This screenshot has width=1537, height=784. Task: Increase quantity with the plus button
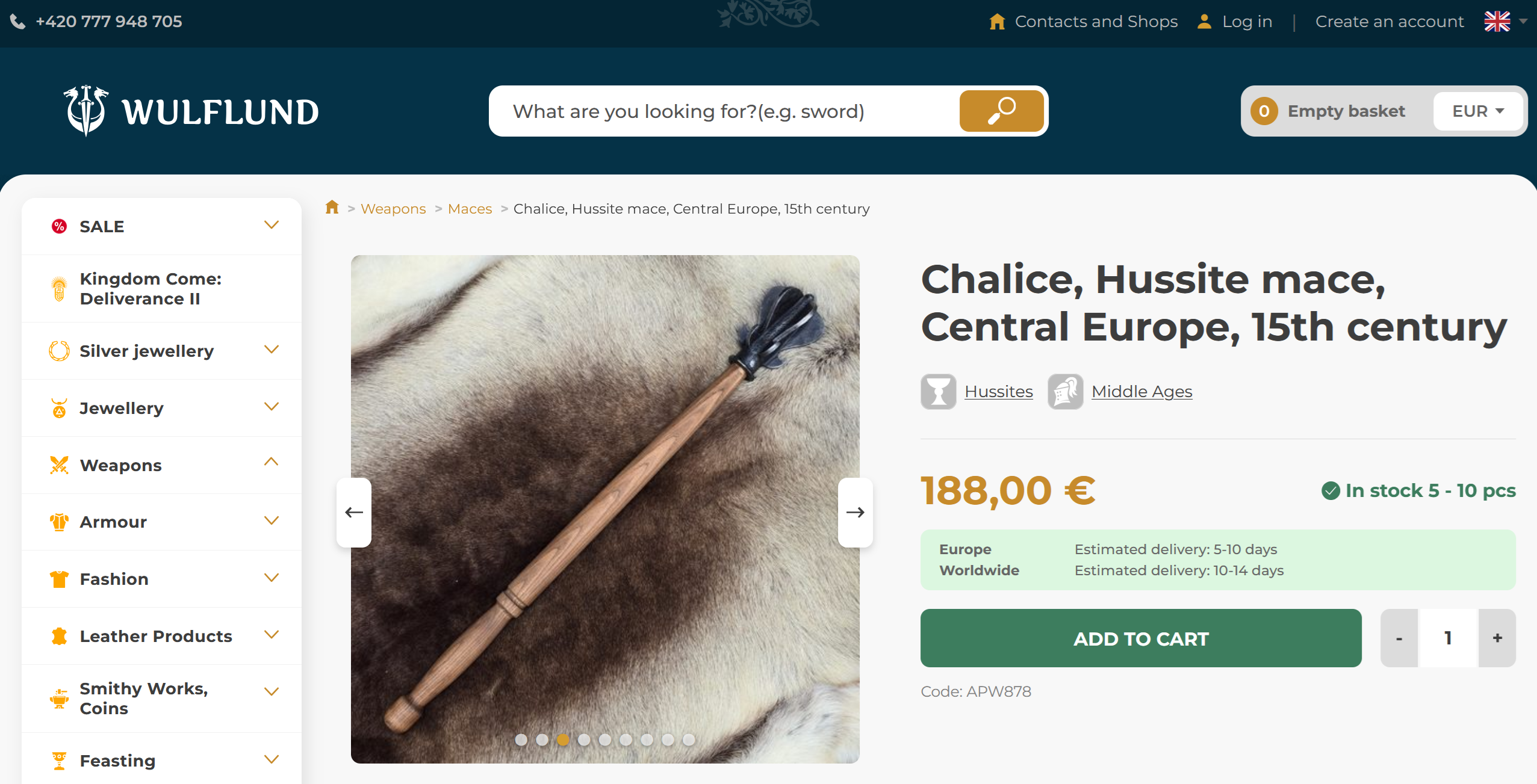pyautogui.click(x=1497, y=638)
